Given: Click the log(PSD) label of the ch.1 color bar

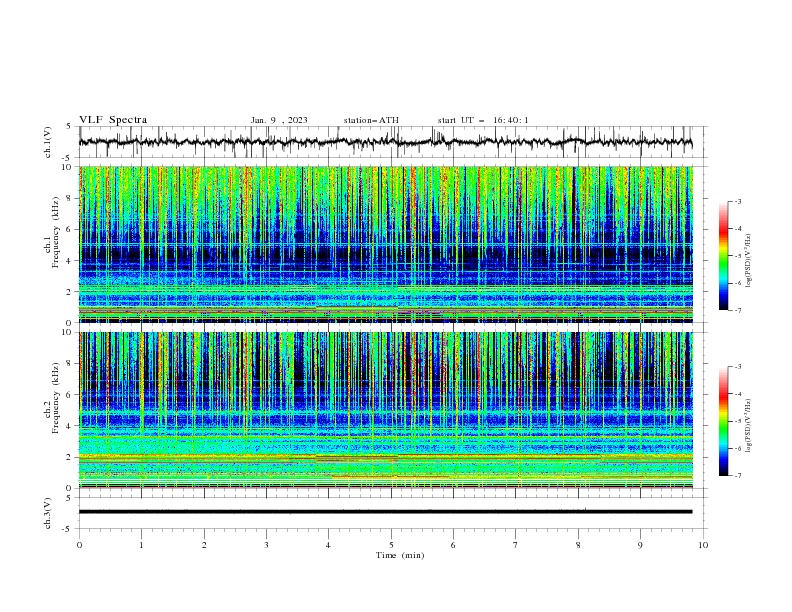Looking at the screenshot, I should tap(749, 261).
